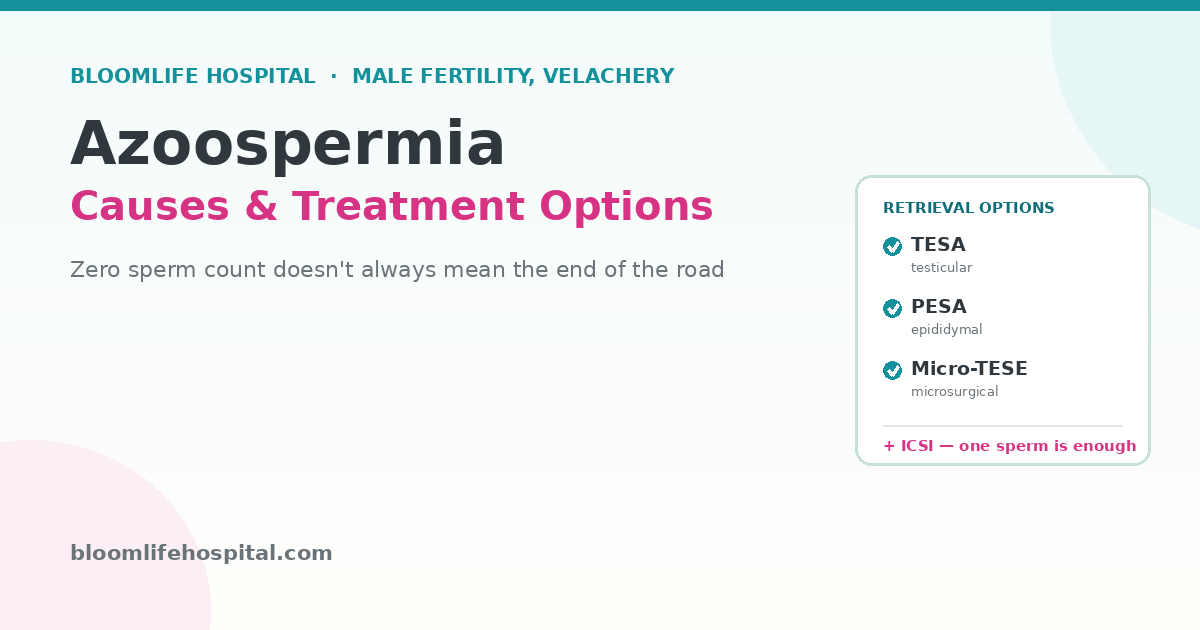1200x630 pixels.
Task: Click the microsurgical description text
Action: (954, 392)
